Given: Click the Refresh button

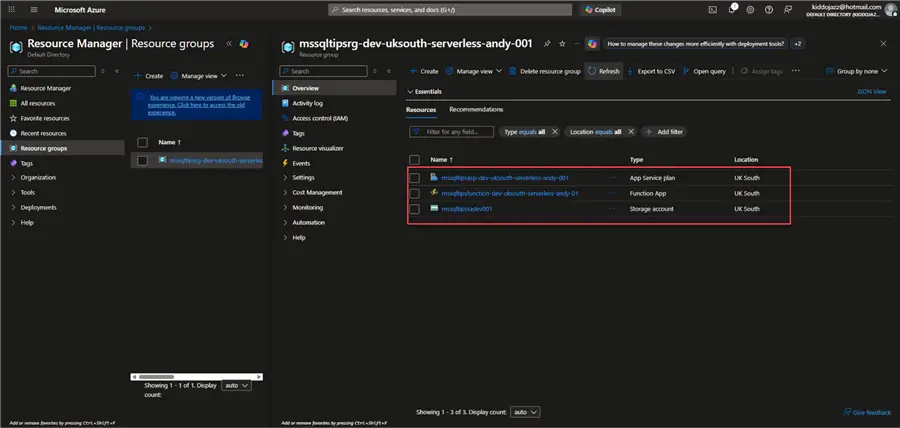Looking at the screenshot, I should coord(603,71).
